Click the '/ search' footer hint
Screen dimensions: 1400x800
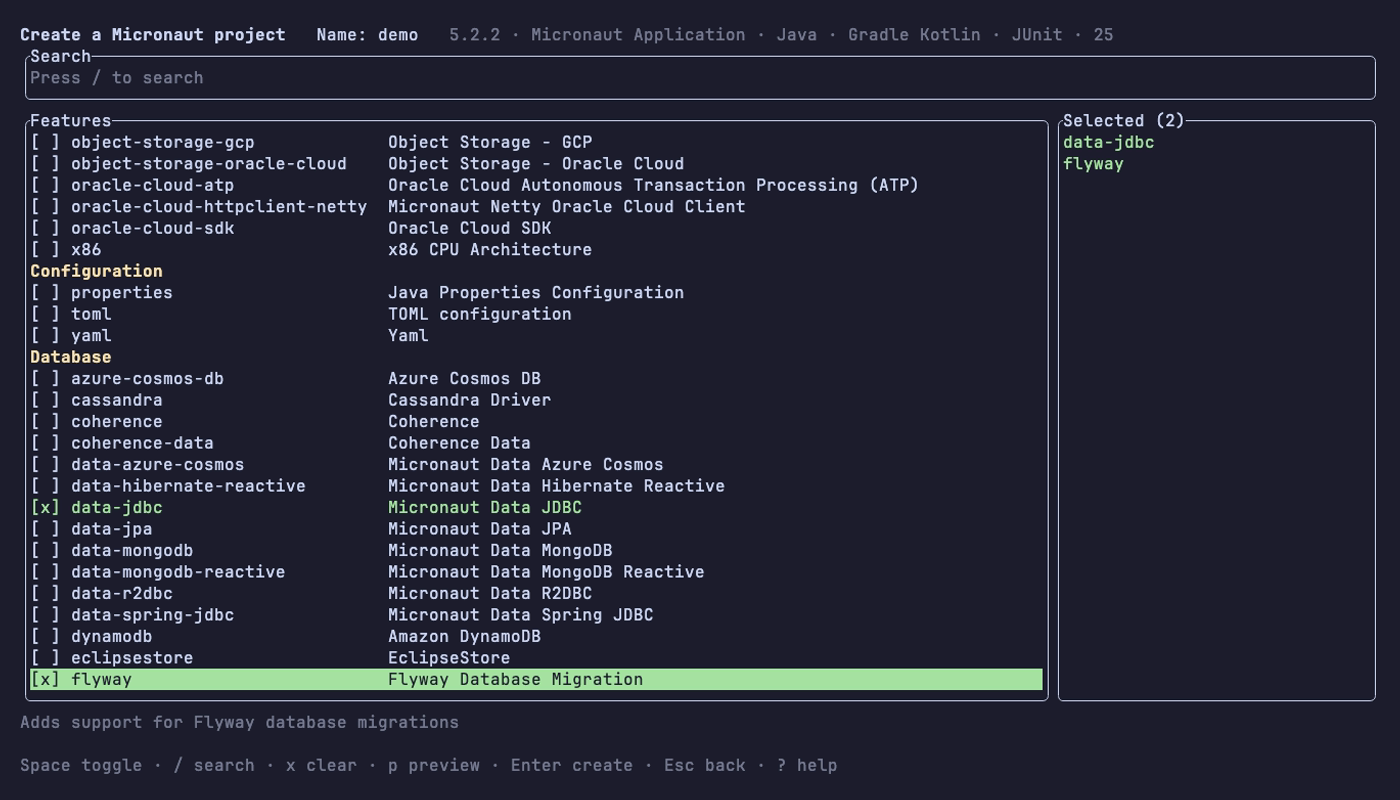point(214,765)
